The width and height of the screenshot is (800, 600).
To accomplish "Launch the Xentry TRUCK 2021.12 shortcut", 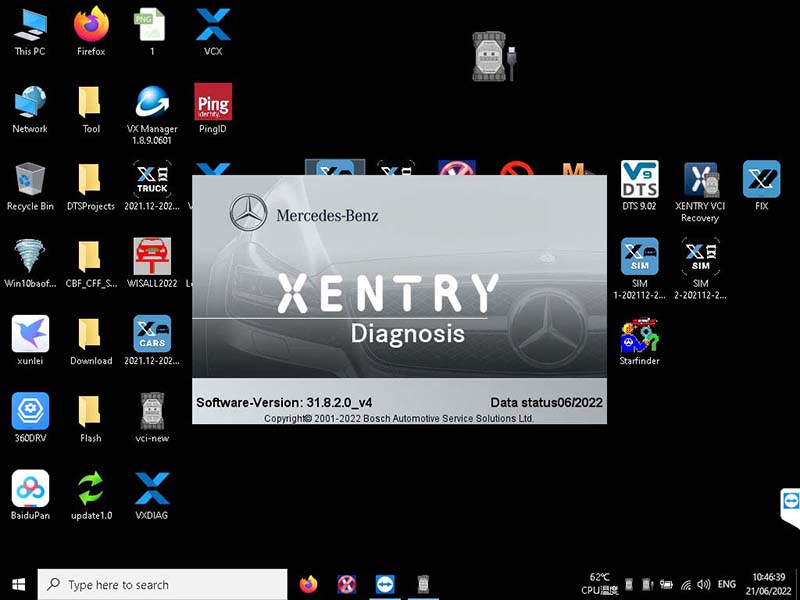I will (x=152, y=186).
